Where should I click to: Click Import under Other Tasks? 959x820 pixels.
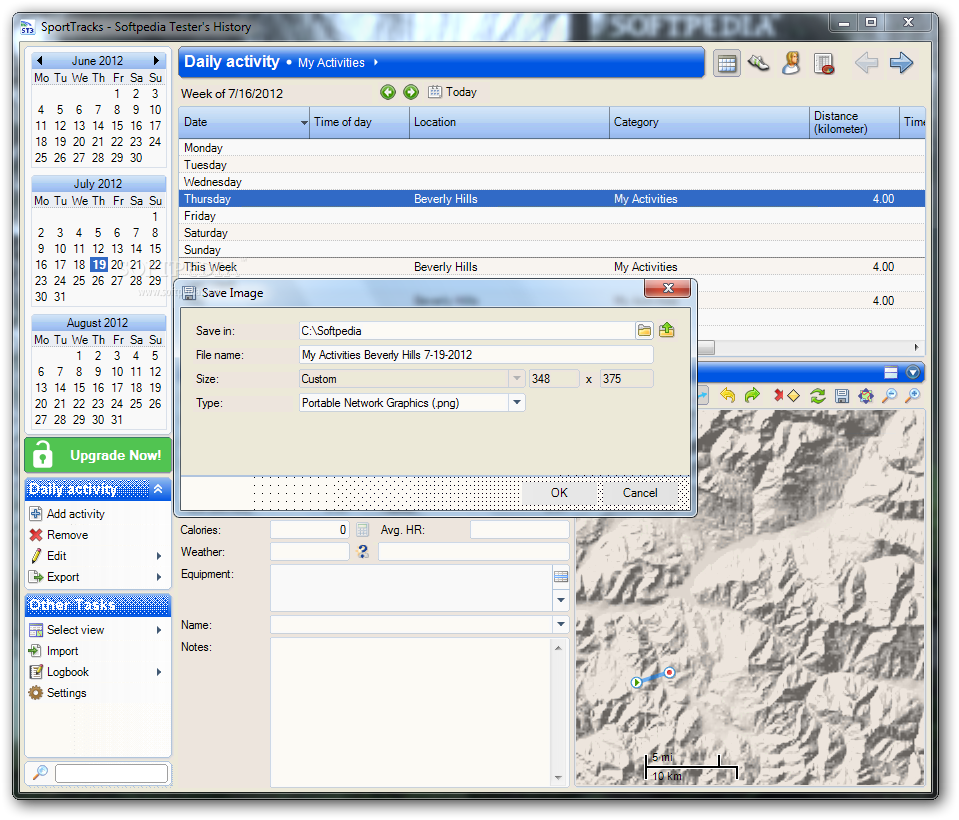[x=62, y=651]
